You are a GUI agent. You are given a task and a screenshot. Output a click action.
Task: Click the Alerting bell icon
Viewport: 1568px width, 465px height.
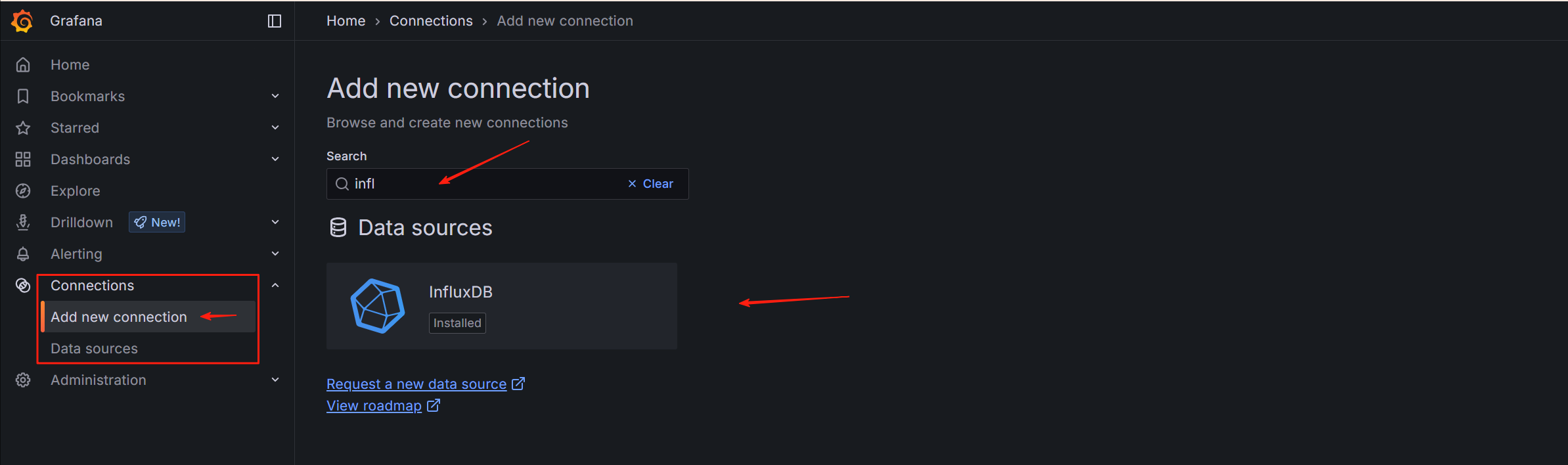coord(23,254)
